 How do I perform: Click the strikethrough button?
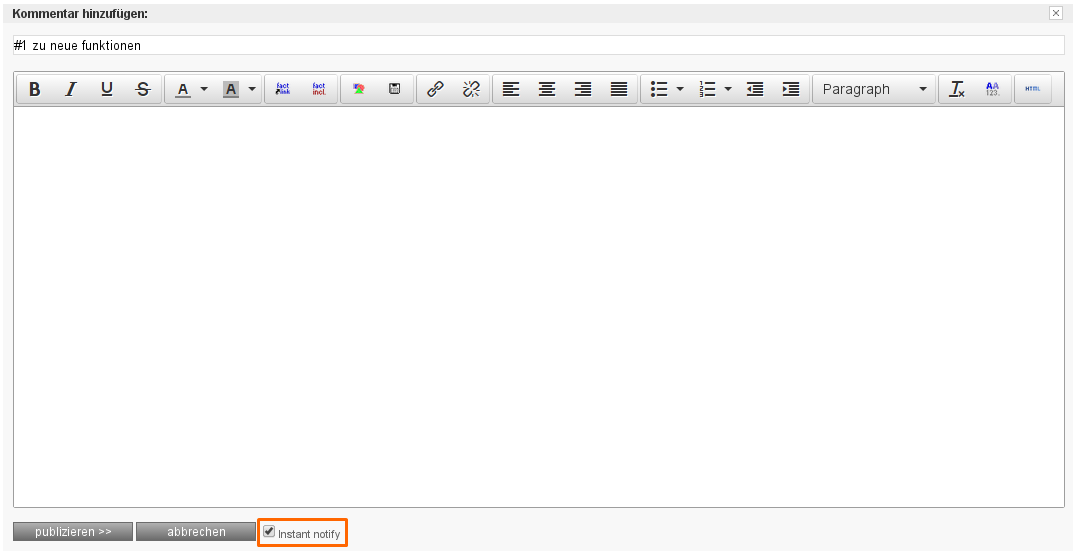143,89
